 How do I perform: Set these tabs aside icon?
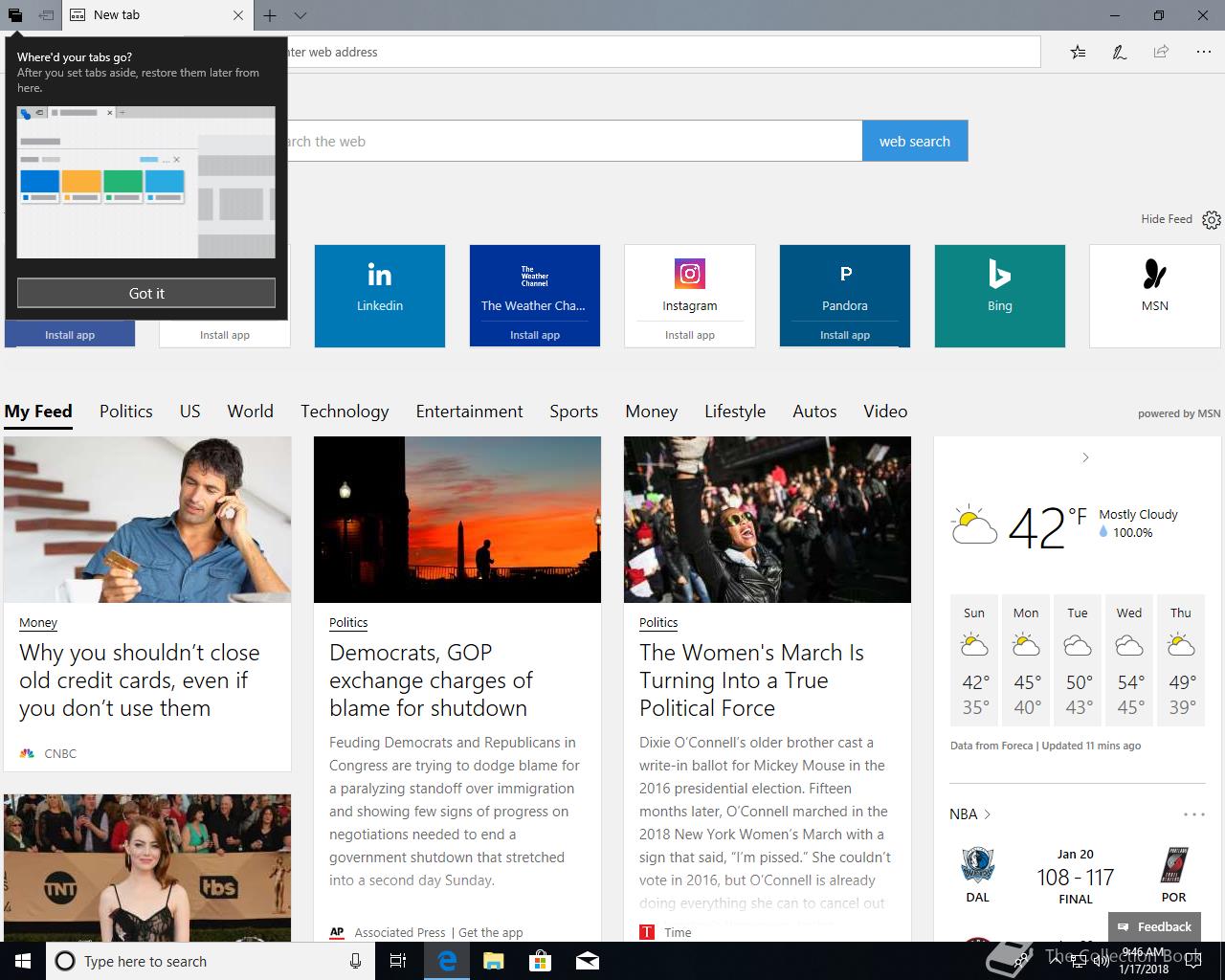pyautogui.click(x=46, y=15)
